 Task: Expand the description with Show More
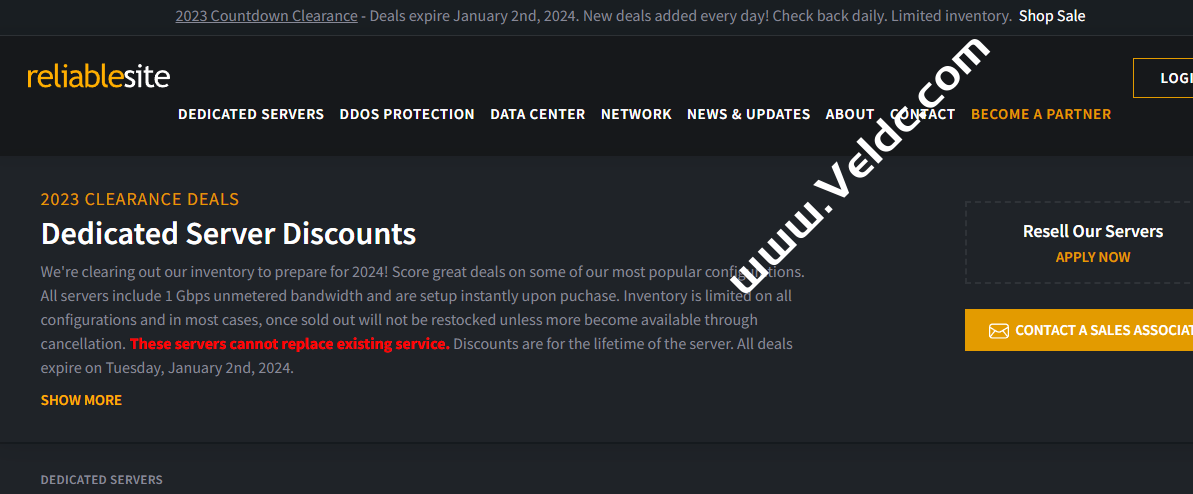click(81, 400)
